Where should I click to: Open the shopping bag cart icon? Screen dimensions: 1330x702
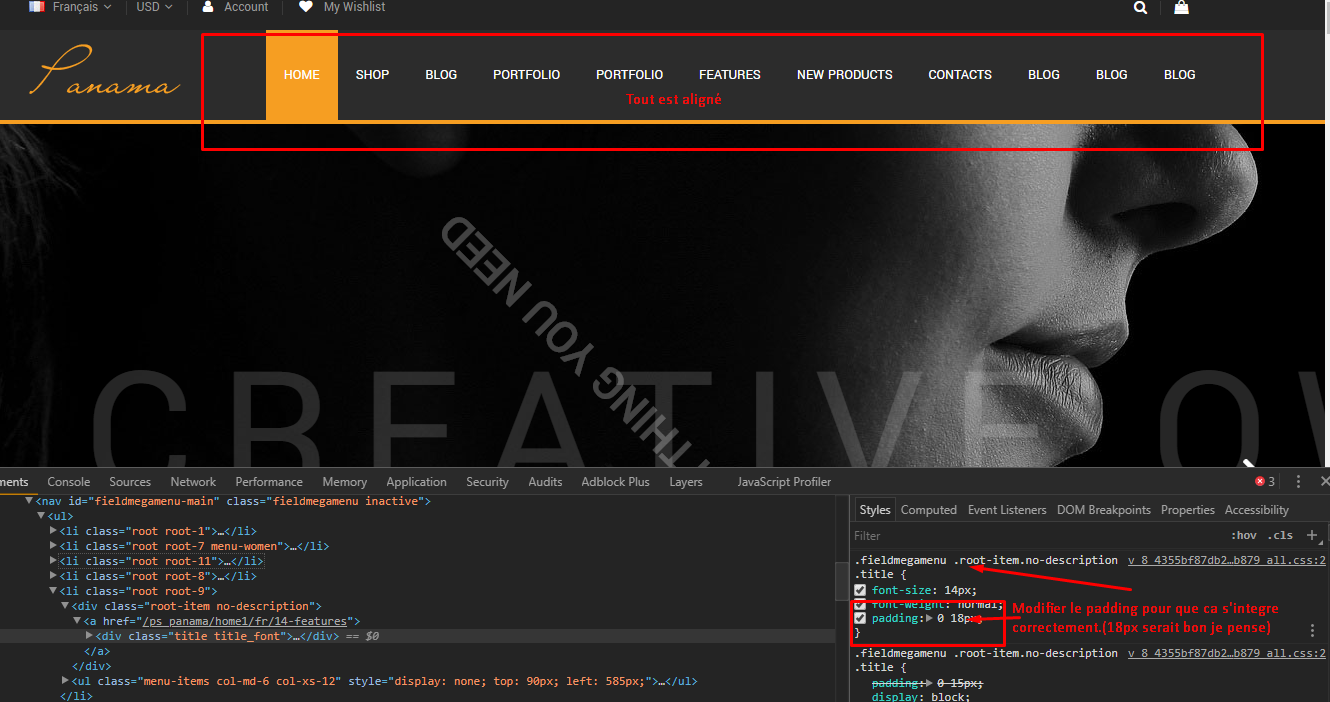(x=1181, y=7)
